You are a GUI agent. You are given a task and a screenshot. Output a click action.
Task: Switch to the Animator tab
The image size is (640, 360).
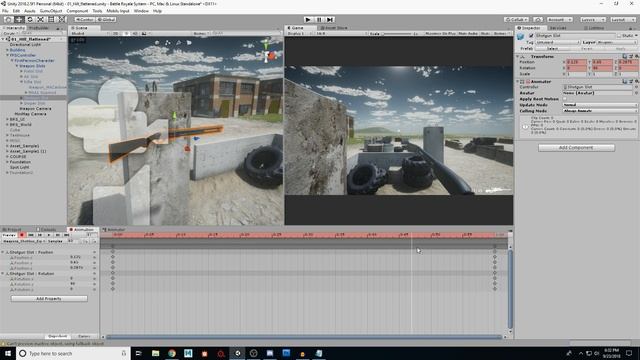114,230
